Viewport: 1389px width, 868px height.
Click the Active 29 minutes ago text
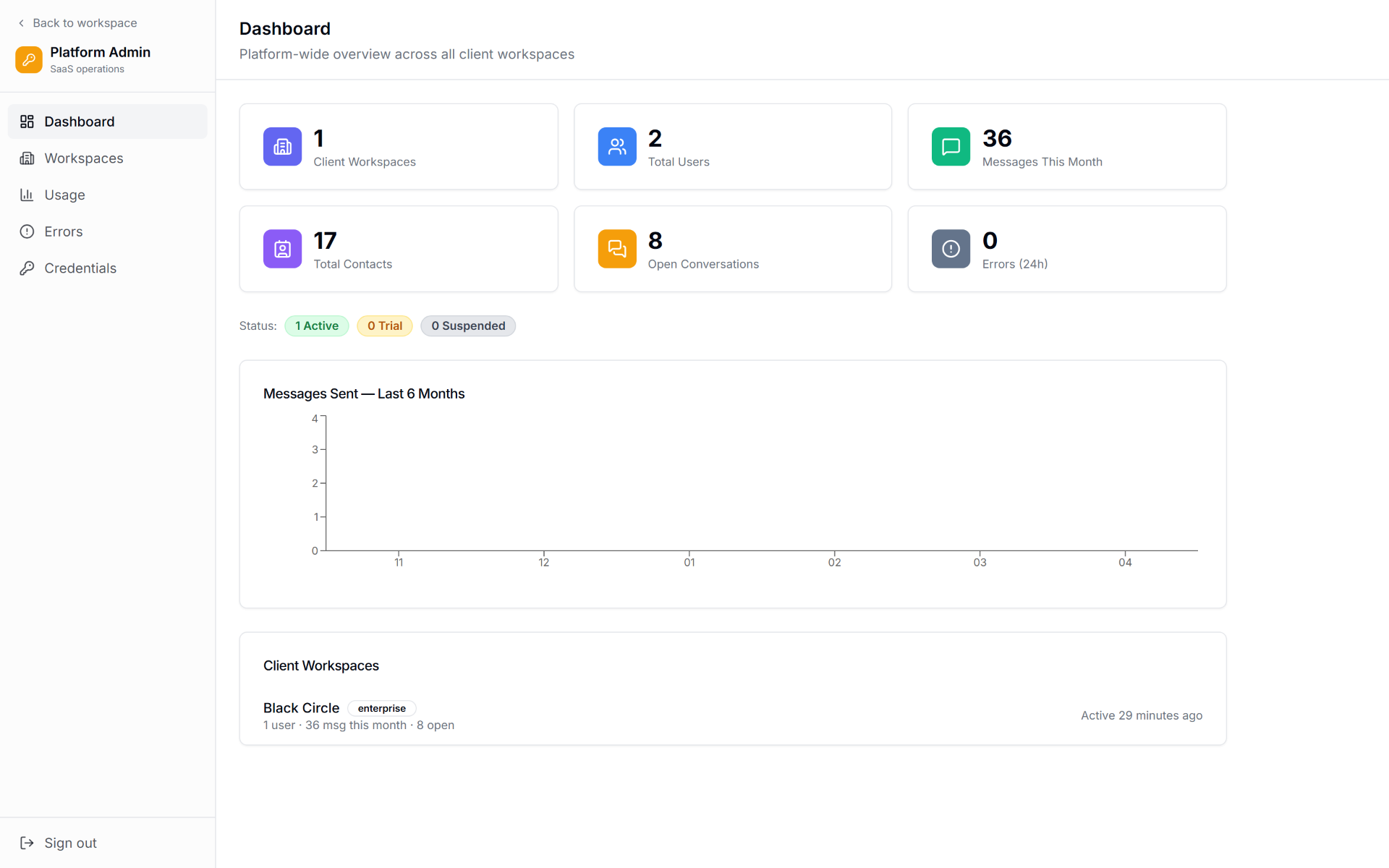pyautogui.click(x=1142, y=715)
